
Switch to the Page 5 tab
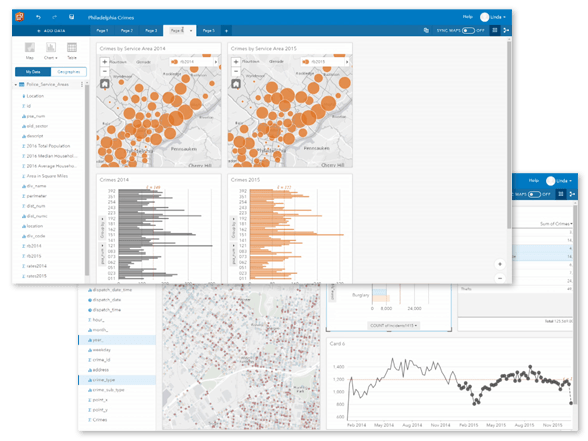click(208, 31)
